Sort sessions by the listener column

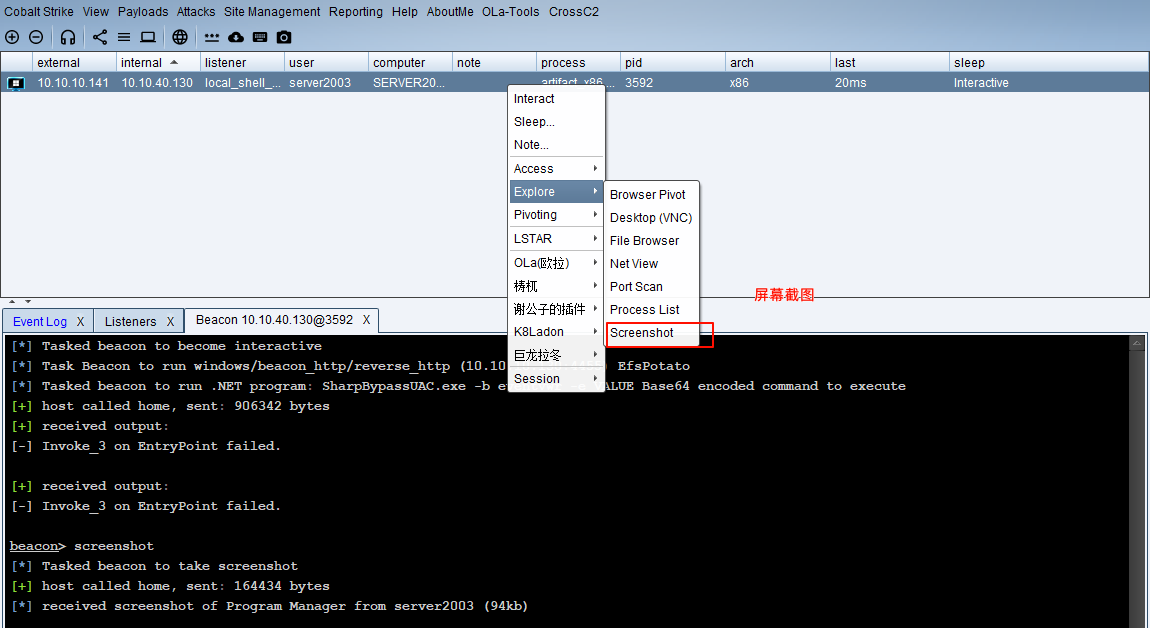242,62
